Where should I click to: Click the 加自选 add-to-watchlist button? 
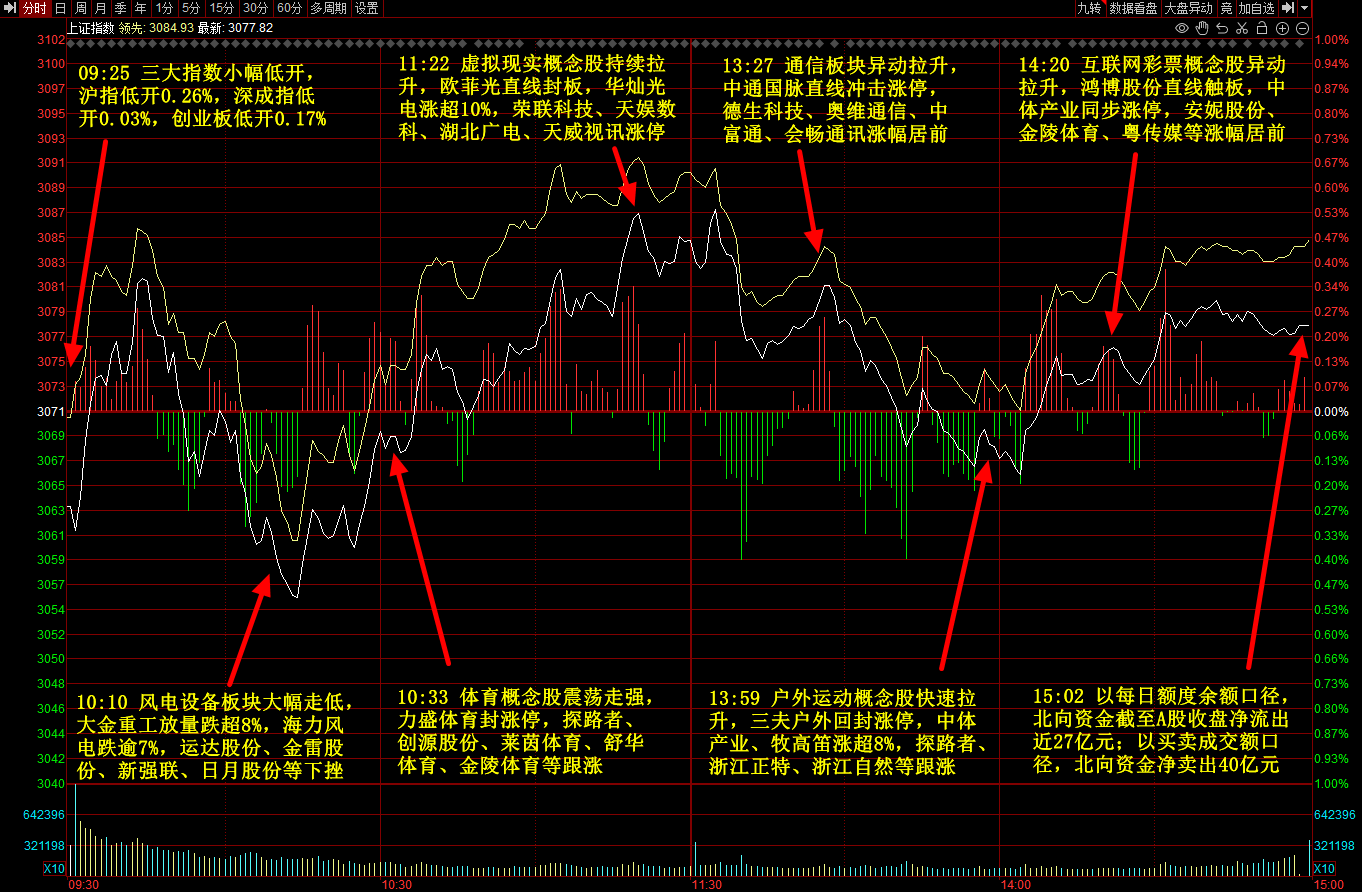1256,8
